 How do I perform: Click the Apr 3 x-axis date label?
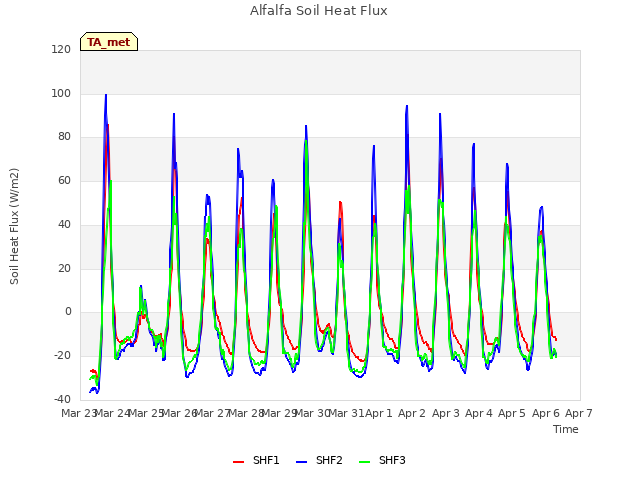(446, 413)
